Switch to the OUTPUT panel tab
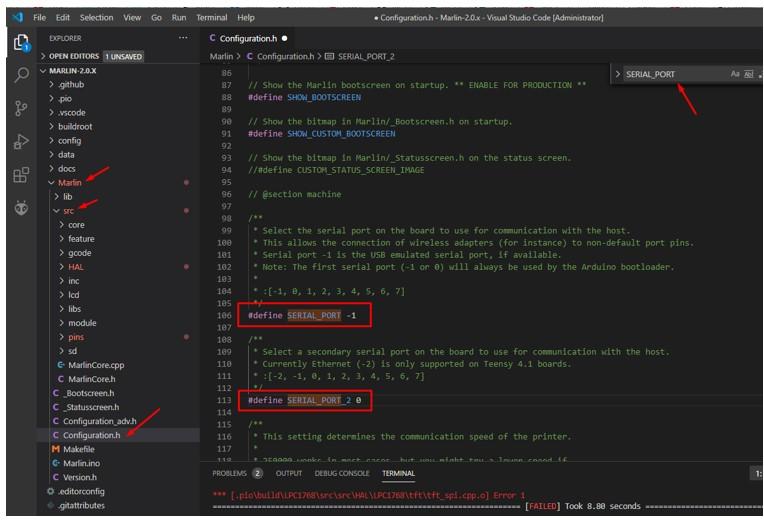Viewport: 764px width, 520px height. (288, 473)
